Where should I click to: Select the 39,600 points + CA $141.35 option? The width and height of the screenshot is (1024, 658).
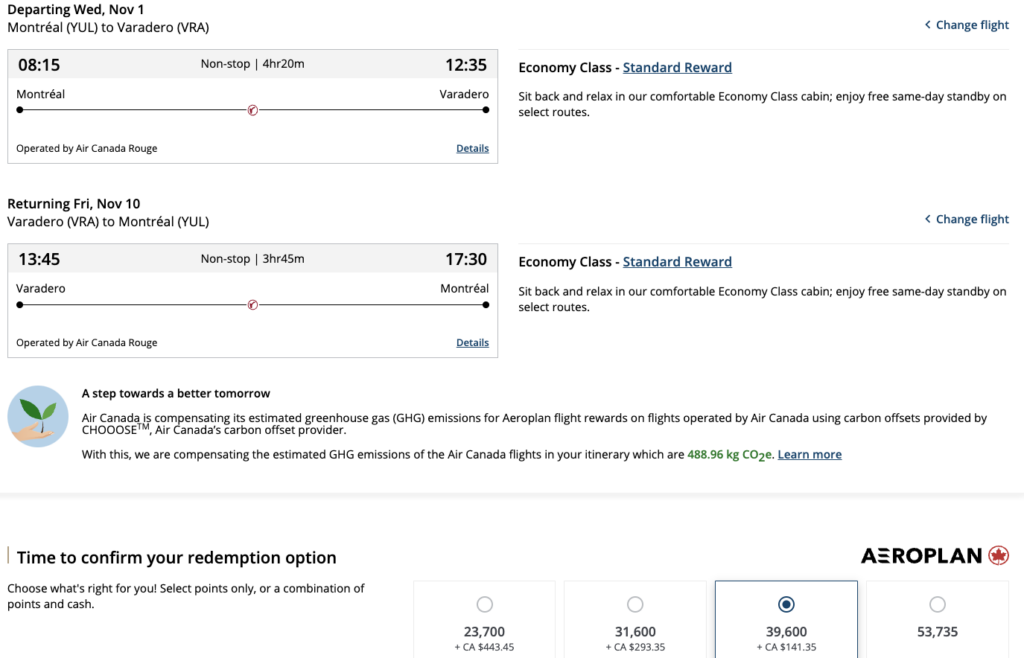click(x=786, y=604)
